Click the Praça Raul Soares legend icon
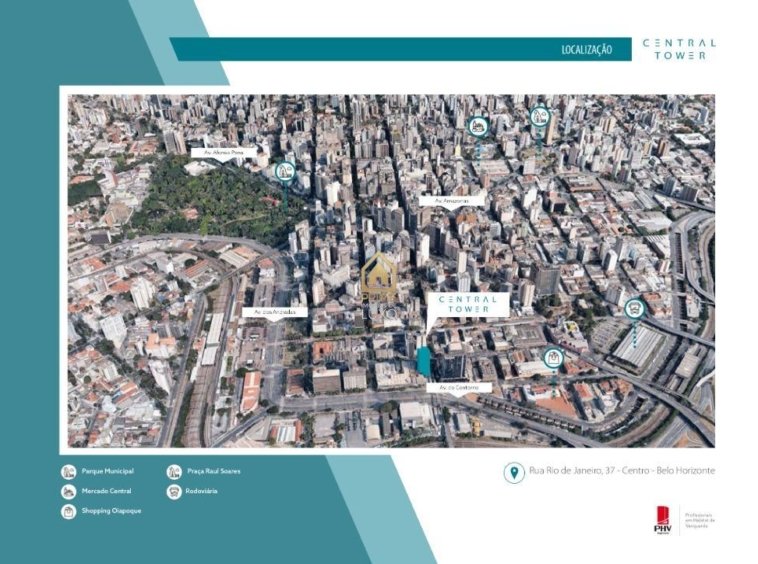 174,471
